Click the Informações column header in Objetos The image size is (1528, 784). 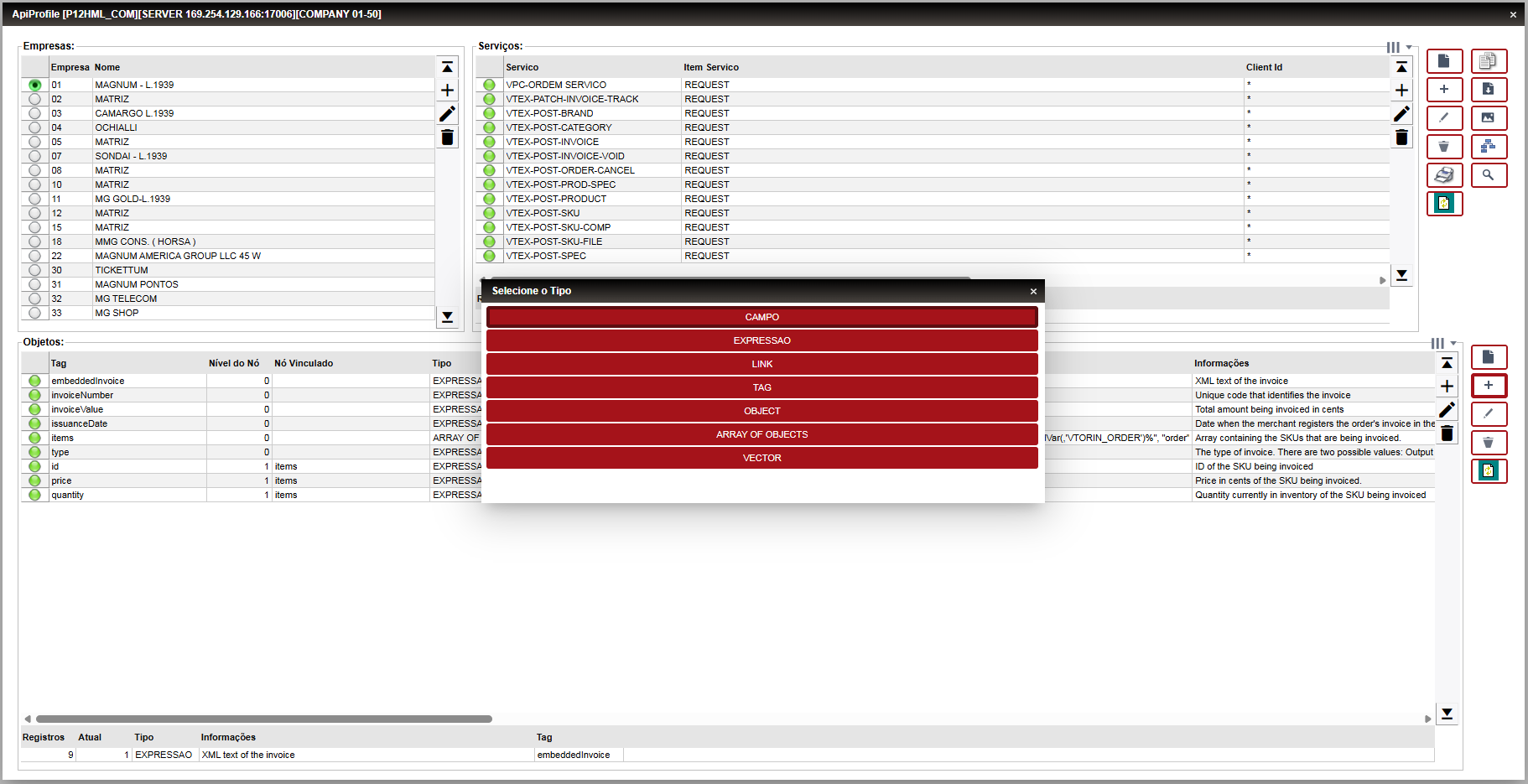click(x=1221, y=363)
